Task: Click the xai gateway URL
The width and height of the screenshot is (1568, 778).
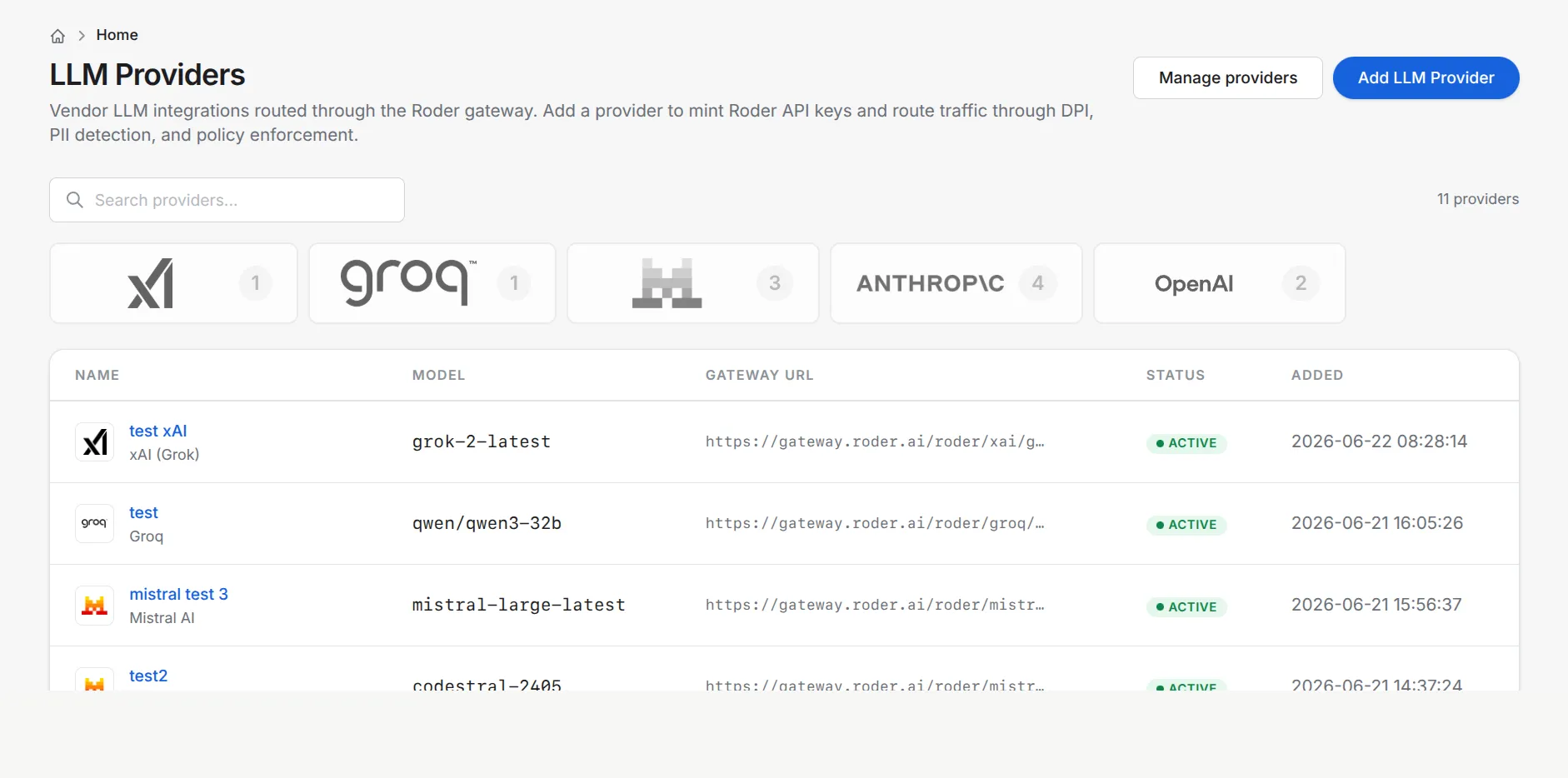Action: pyautogui.click(x=874, y=441)
